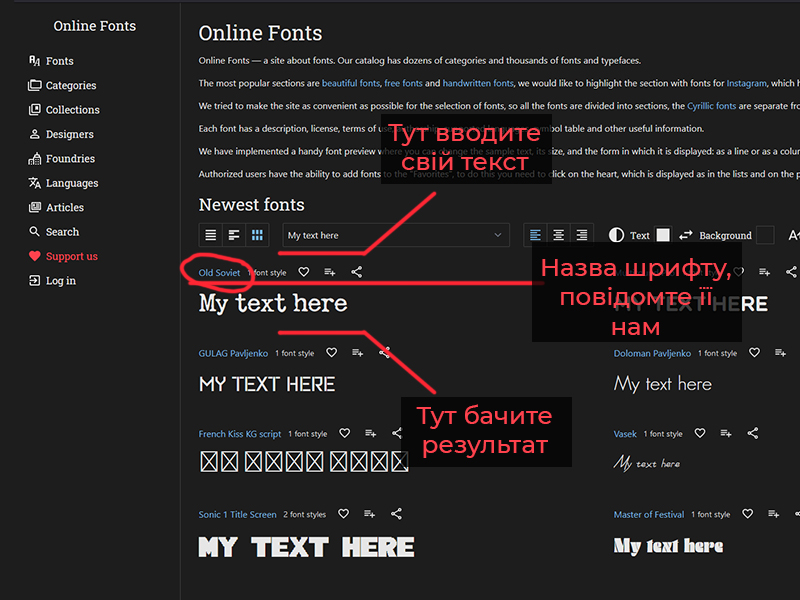The height and width of the screenshot is (600, 800).
Task: Switch to full-width list view layout
Action: pos(210,236)
